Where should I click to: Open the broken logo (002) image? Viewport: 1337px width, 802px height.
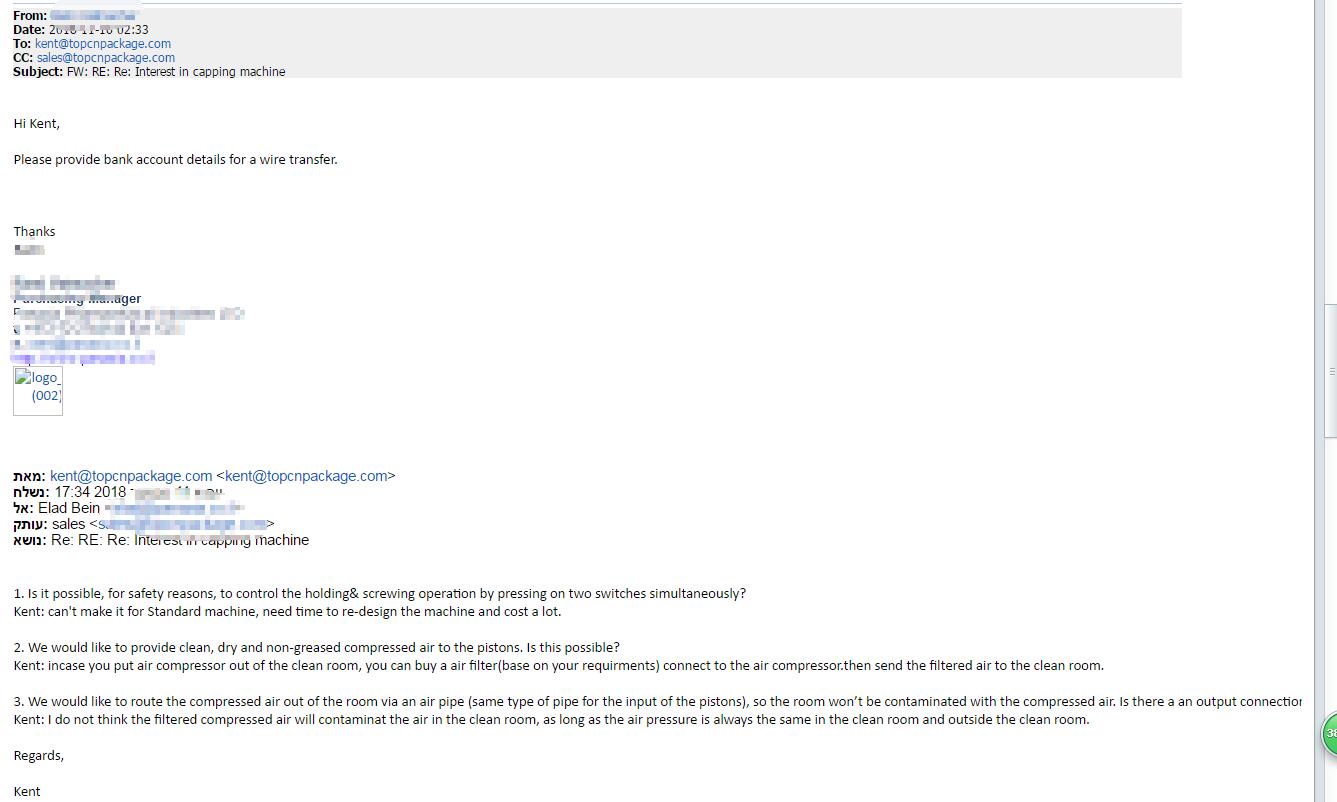click(x=38, y=390)
